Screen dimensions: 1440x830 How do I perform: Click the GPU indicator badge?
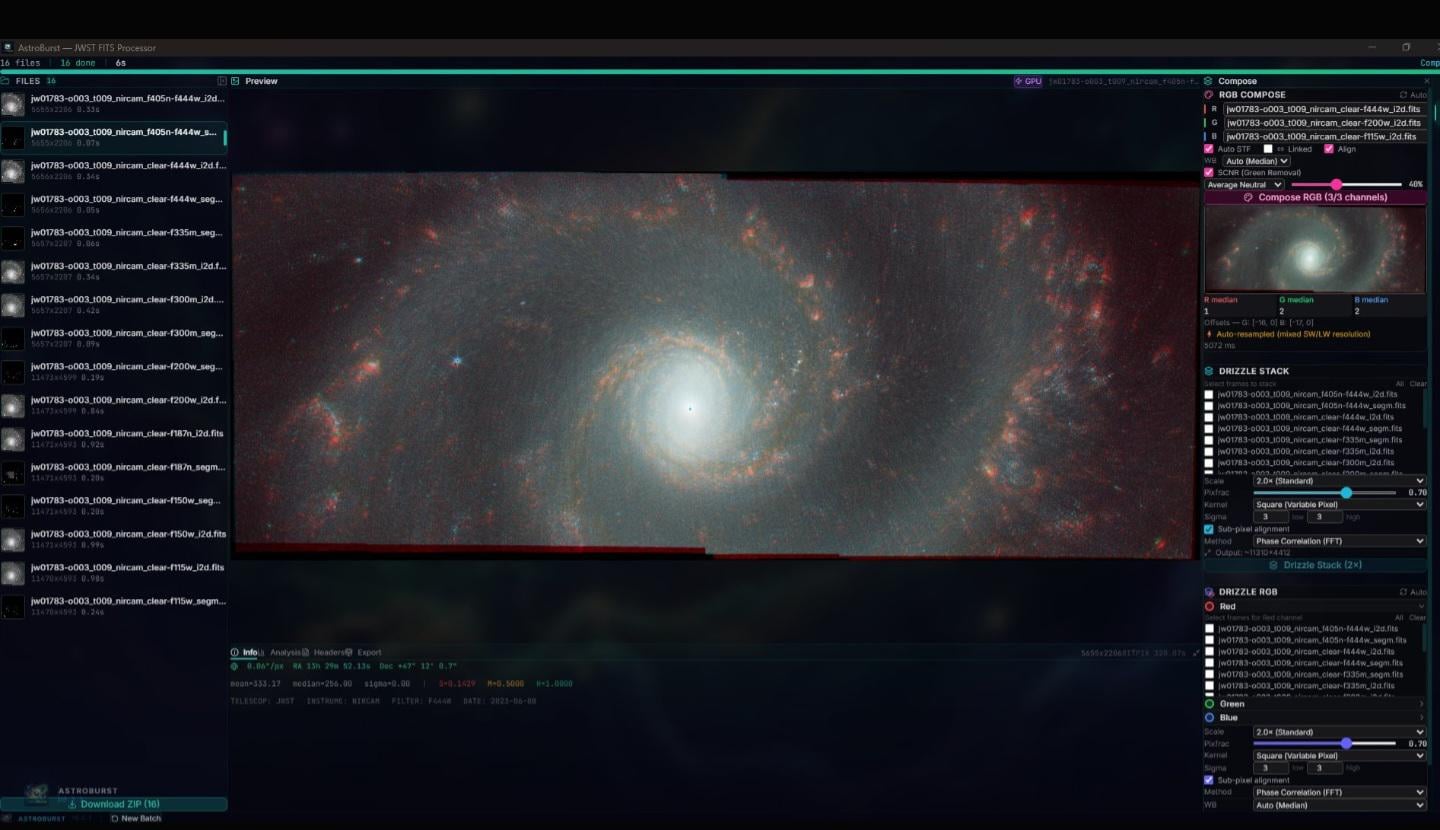point(1028,81)
